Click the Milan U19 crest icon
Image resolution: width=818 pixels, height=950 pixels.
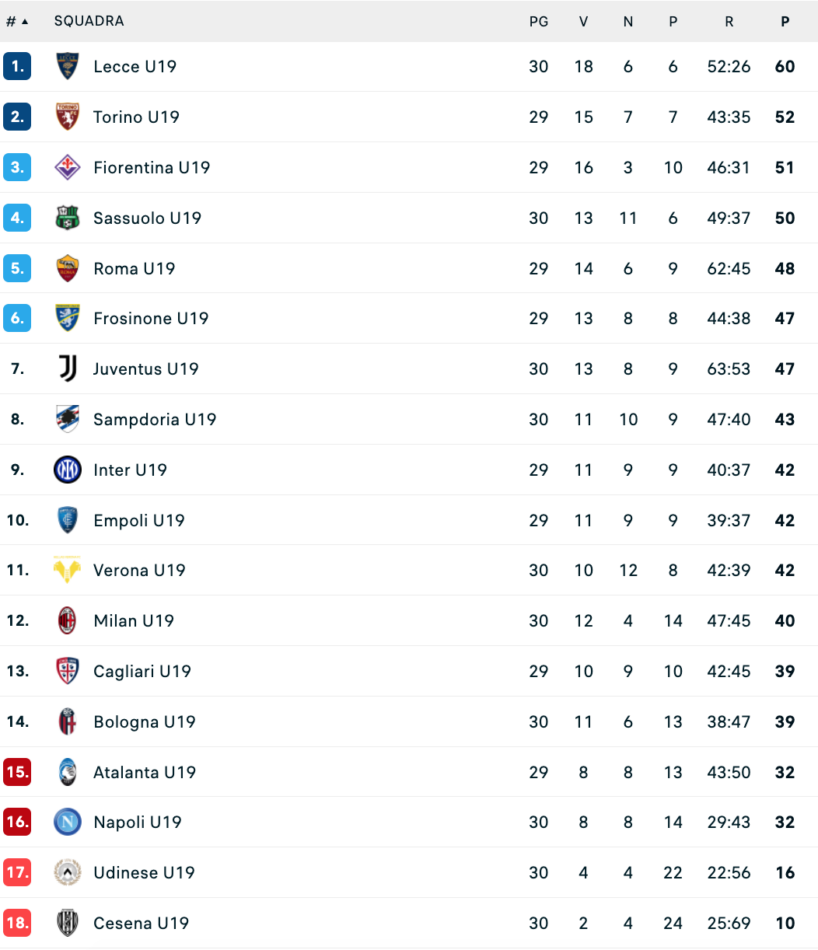(67, 621)
